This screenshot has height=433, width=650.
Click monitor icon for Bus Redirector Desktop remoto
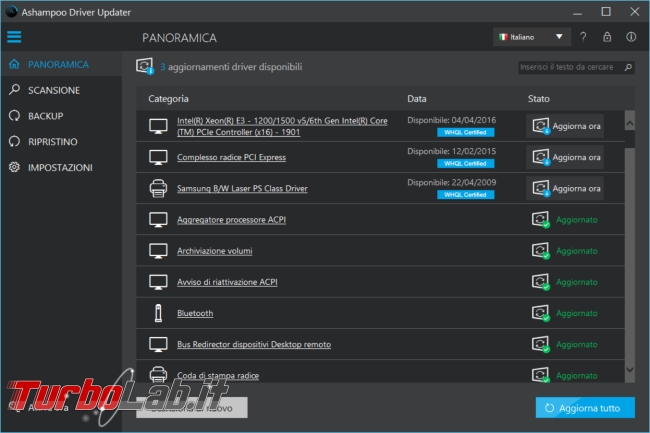158,344
